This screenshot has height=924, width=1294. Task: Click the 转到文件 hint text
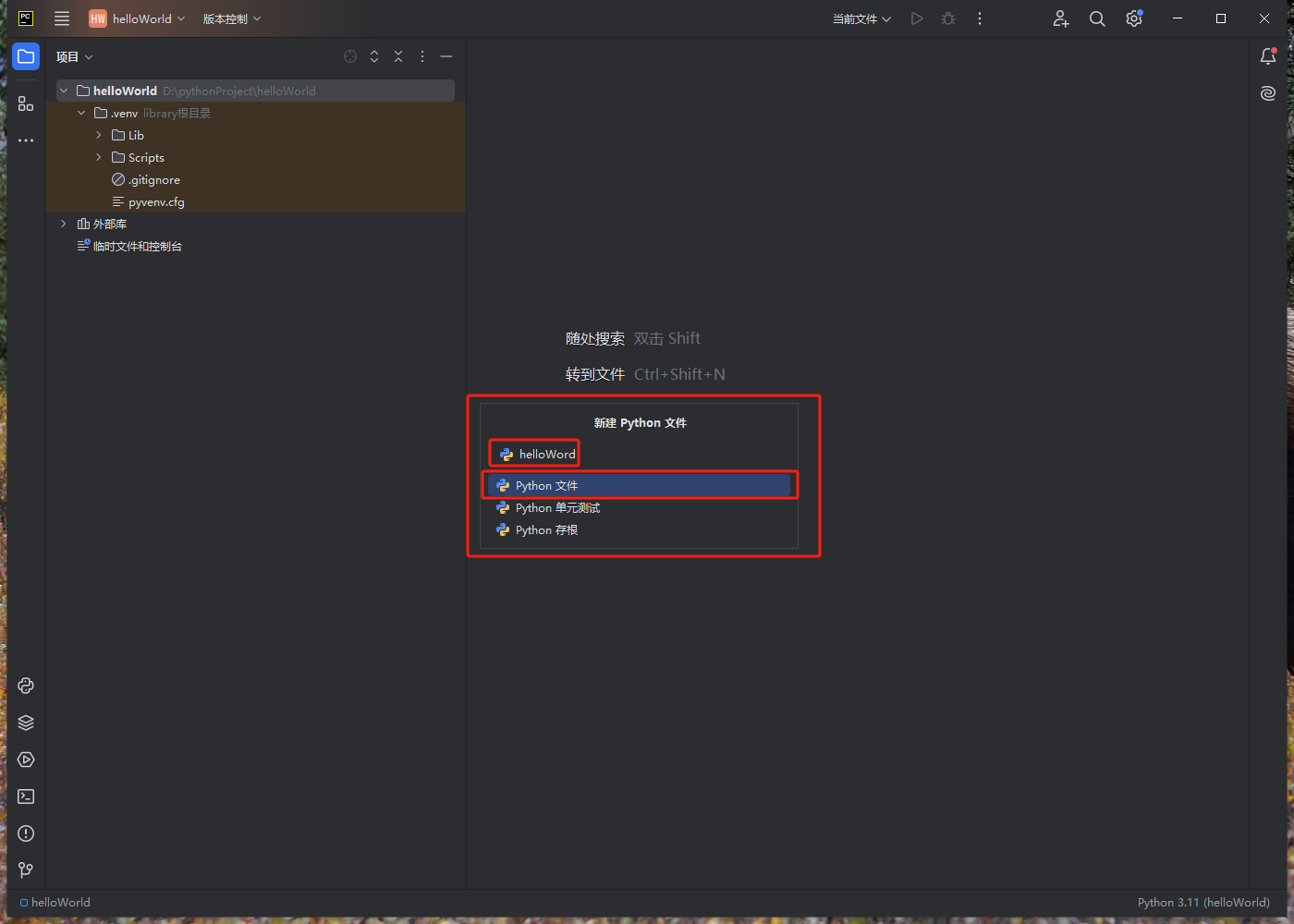coord(595,374)
